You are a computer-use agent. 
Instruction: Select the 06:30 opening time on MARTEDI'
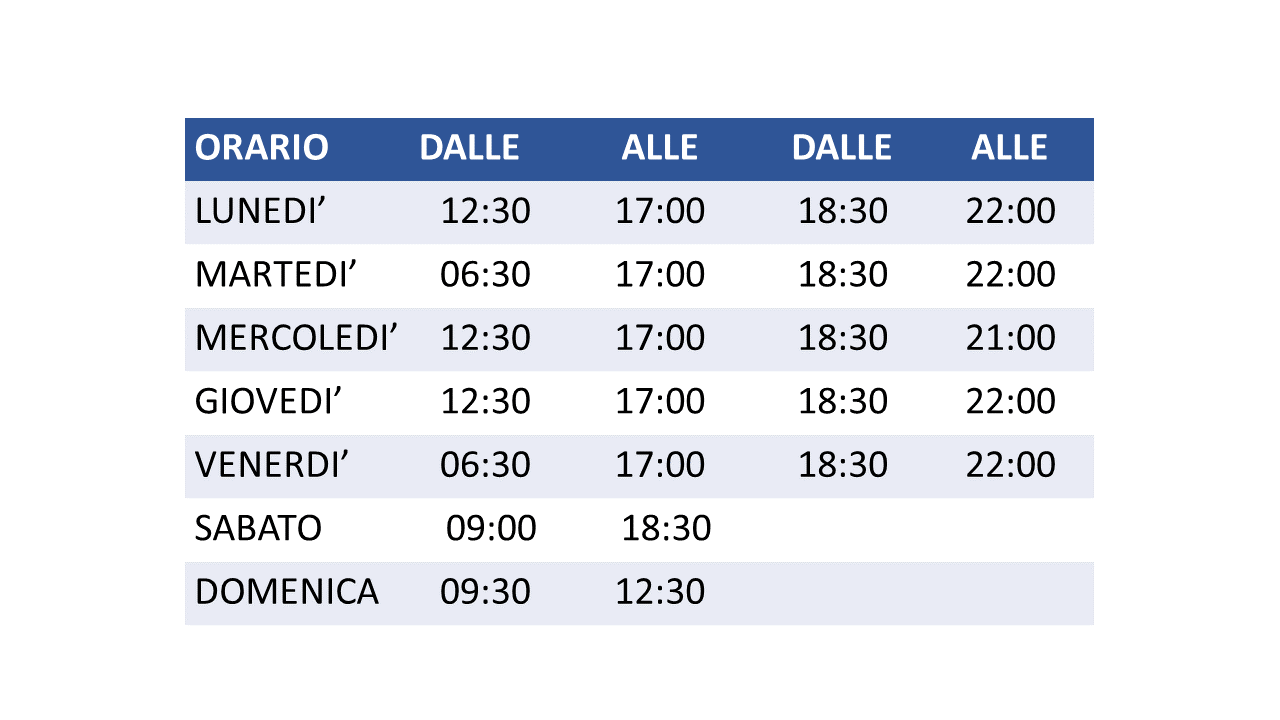[x=485, y=274]
